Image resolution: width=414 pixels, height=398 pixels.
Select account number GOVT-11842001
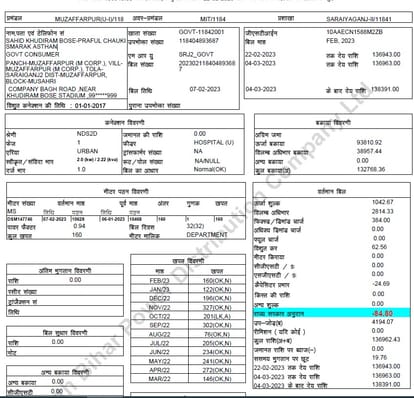(201, 32)
